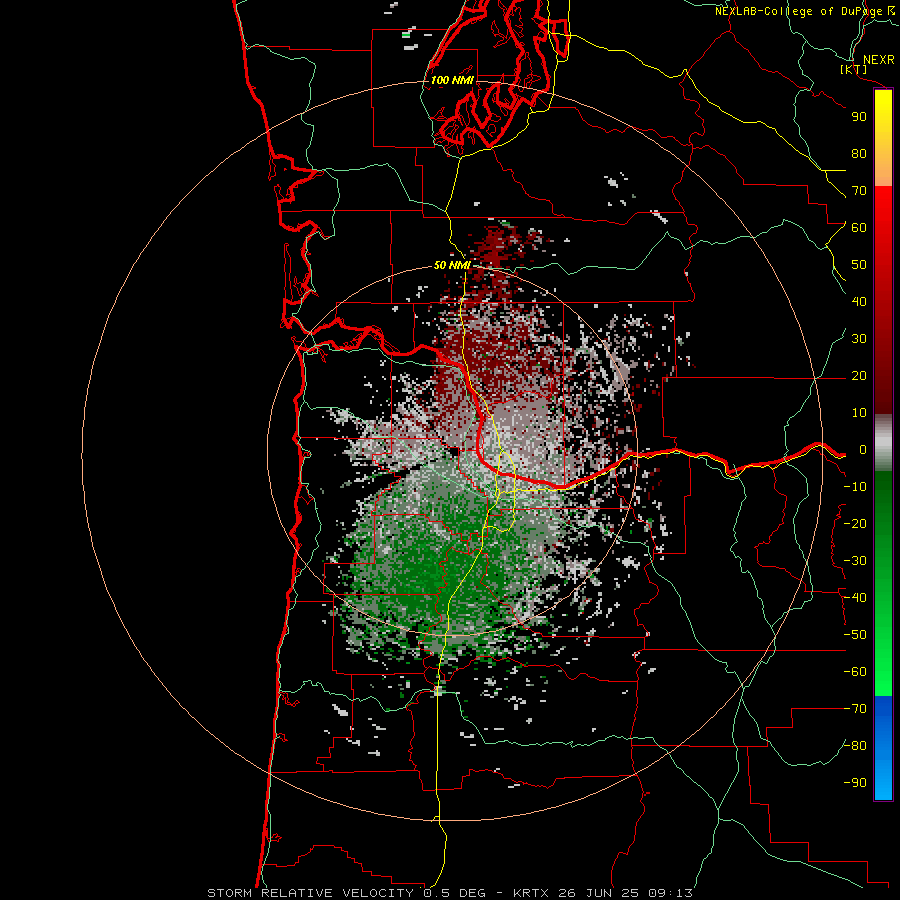Click the -70 value on the velocity scale
This screenshot has height=900, width=900.
tap(855, 709)
